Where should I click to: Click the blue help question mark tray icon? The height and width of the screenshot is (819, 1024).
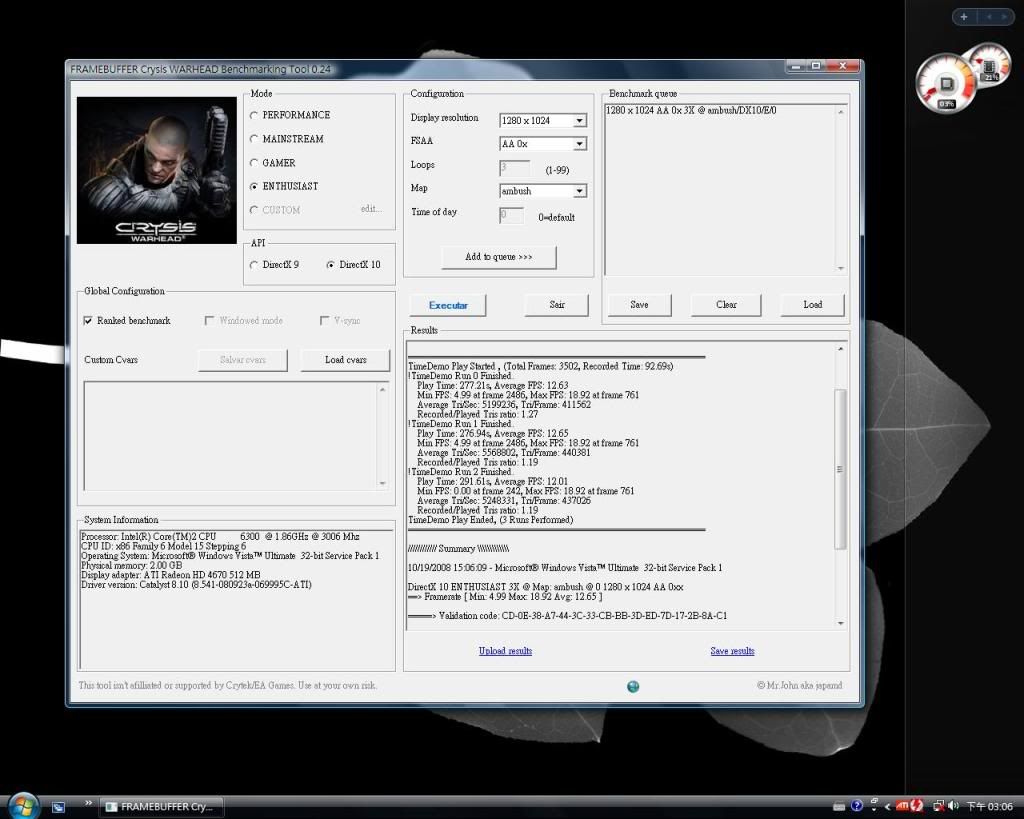tap(857, 805)
